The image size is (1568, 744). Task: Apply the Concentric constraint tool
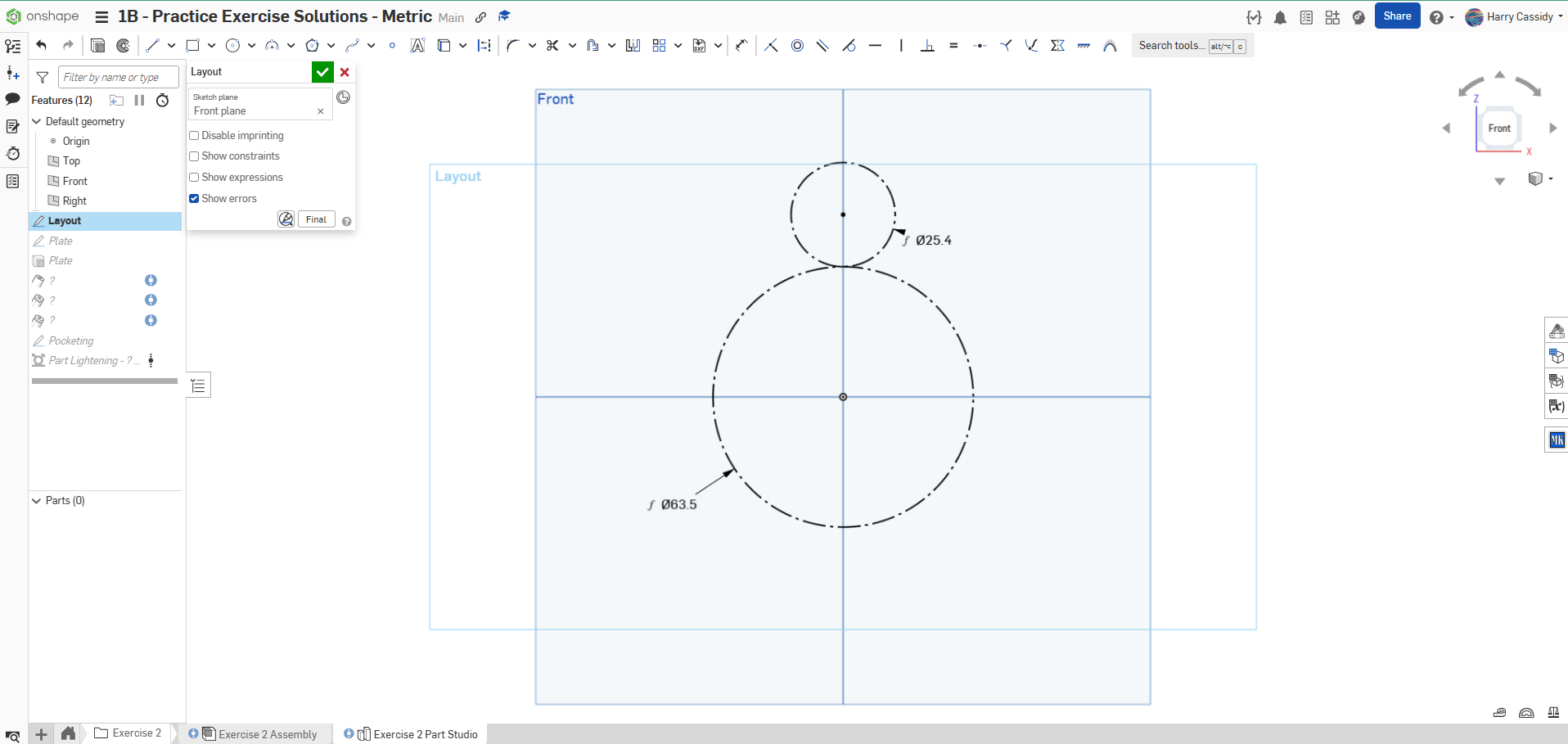point(797,46)
